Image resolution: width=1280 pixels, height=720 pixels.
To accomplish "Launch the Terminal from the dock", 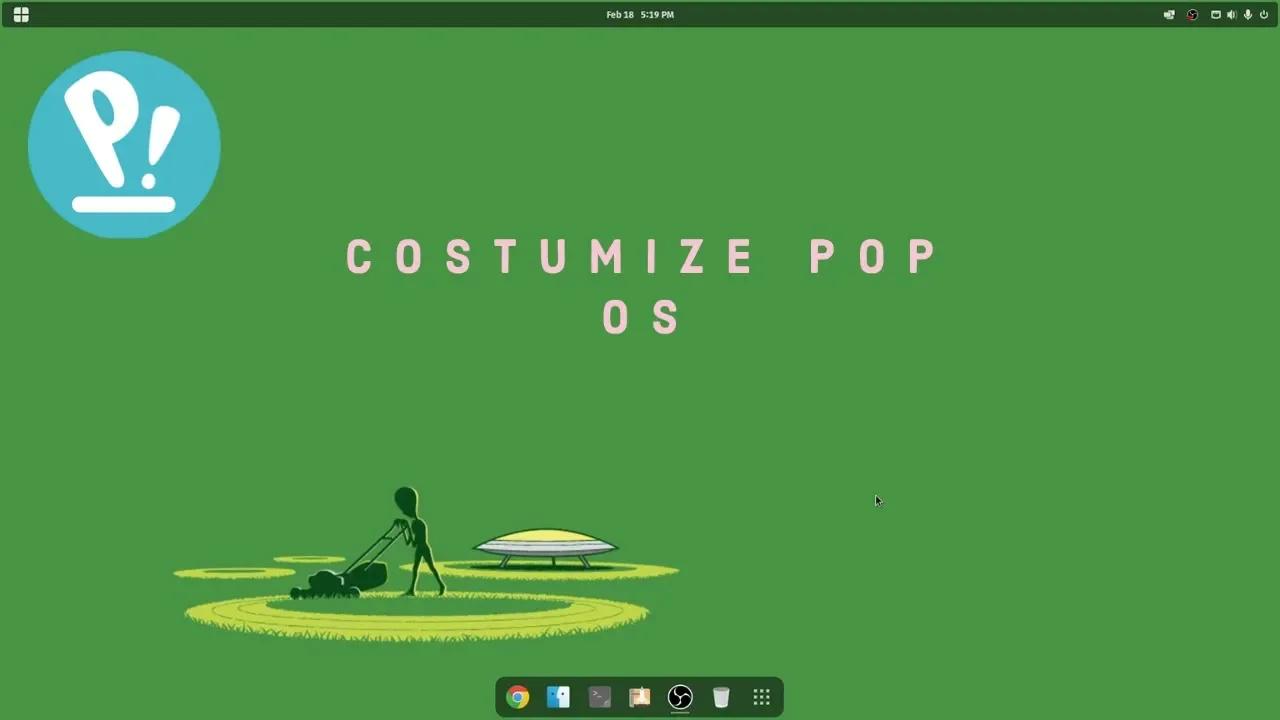I will [599, 697].
